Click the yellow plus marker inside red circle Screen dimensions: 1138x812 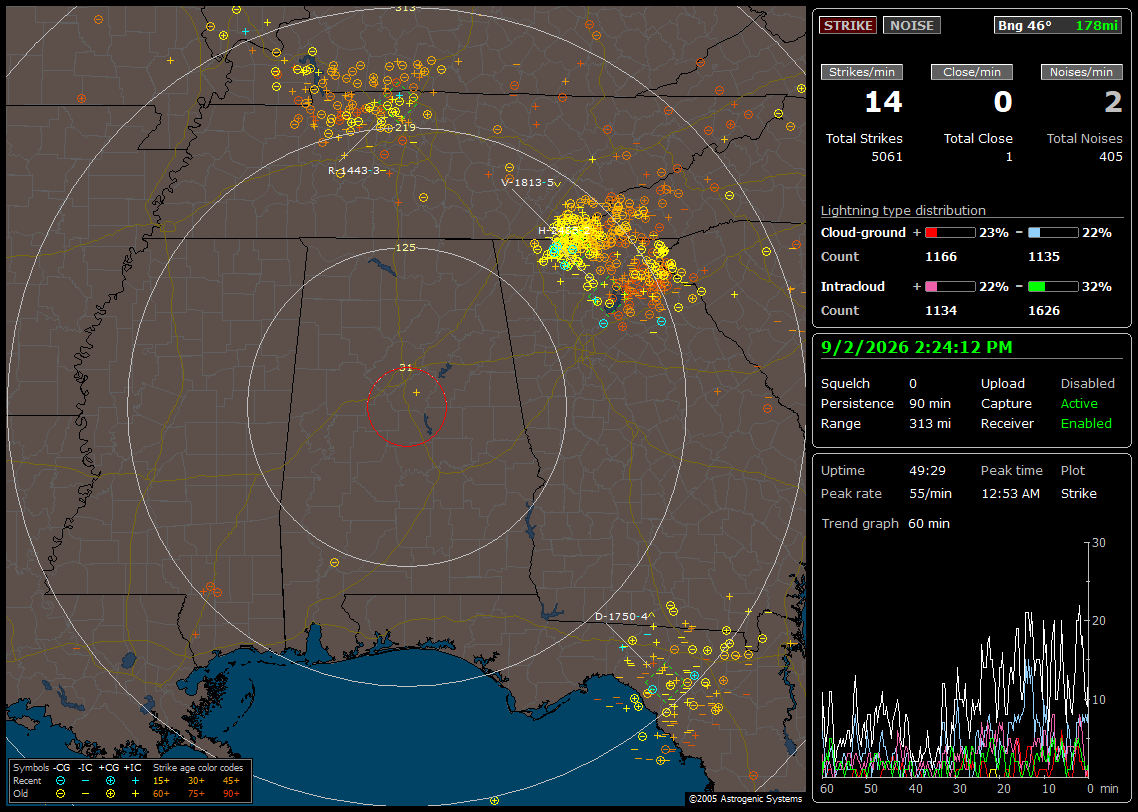click(417, 392)
